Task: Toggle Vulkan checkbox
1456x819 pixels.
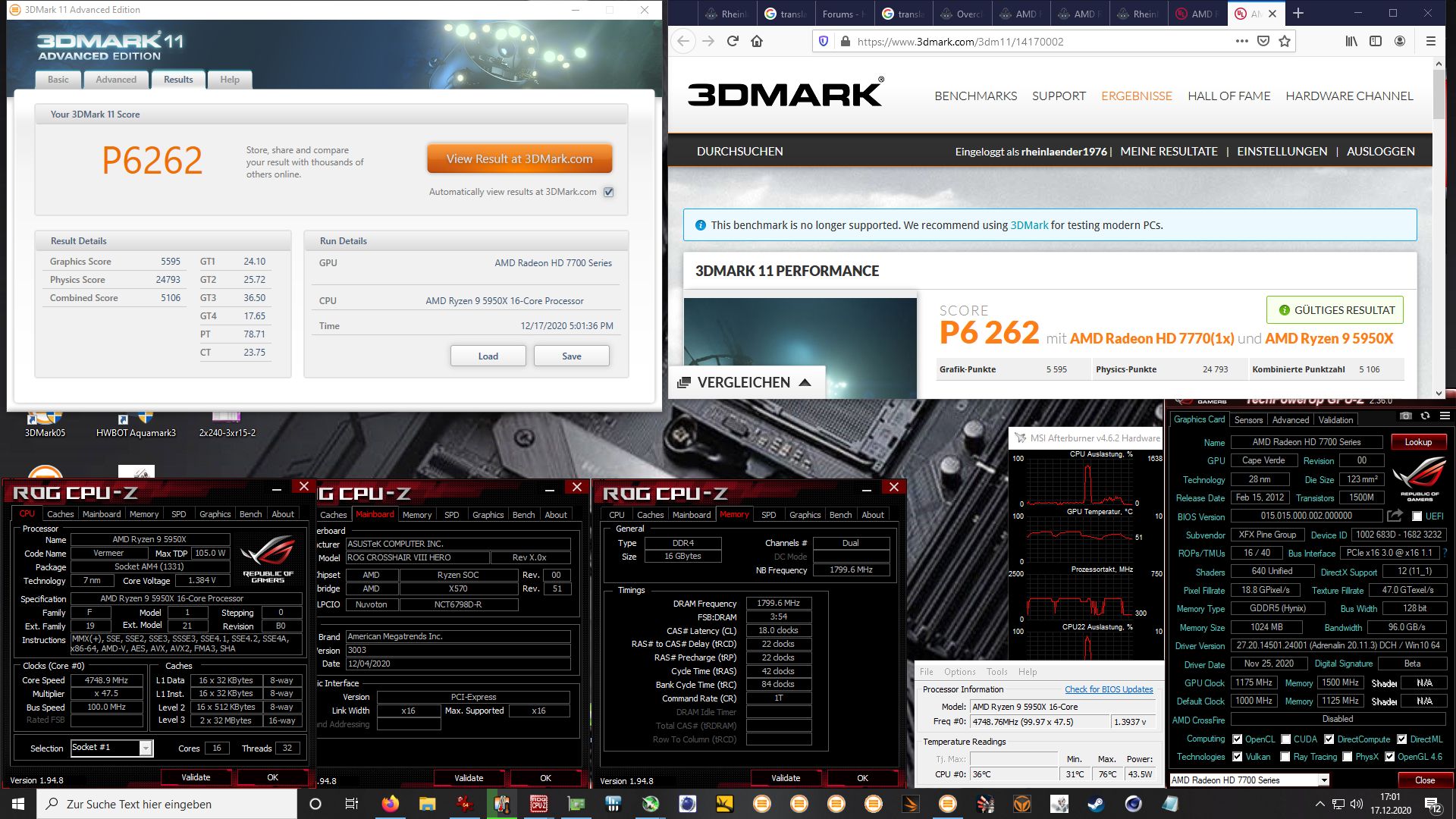Action: coord(1237,757)
